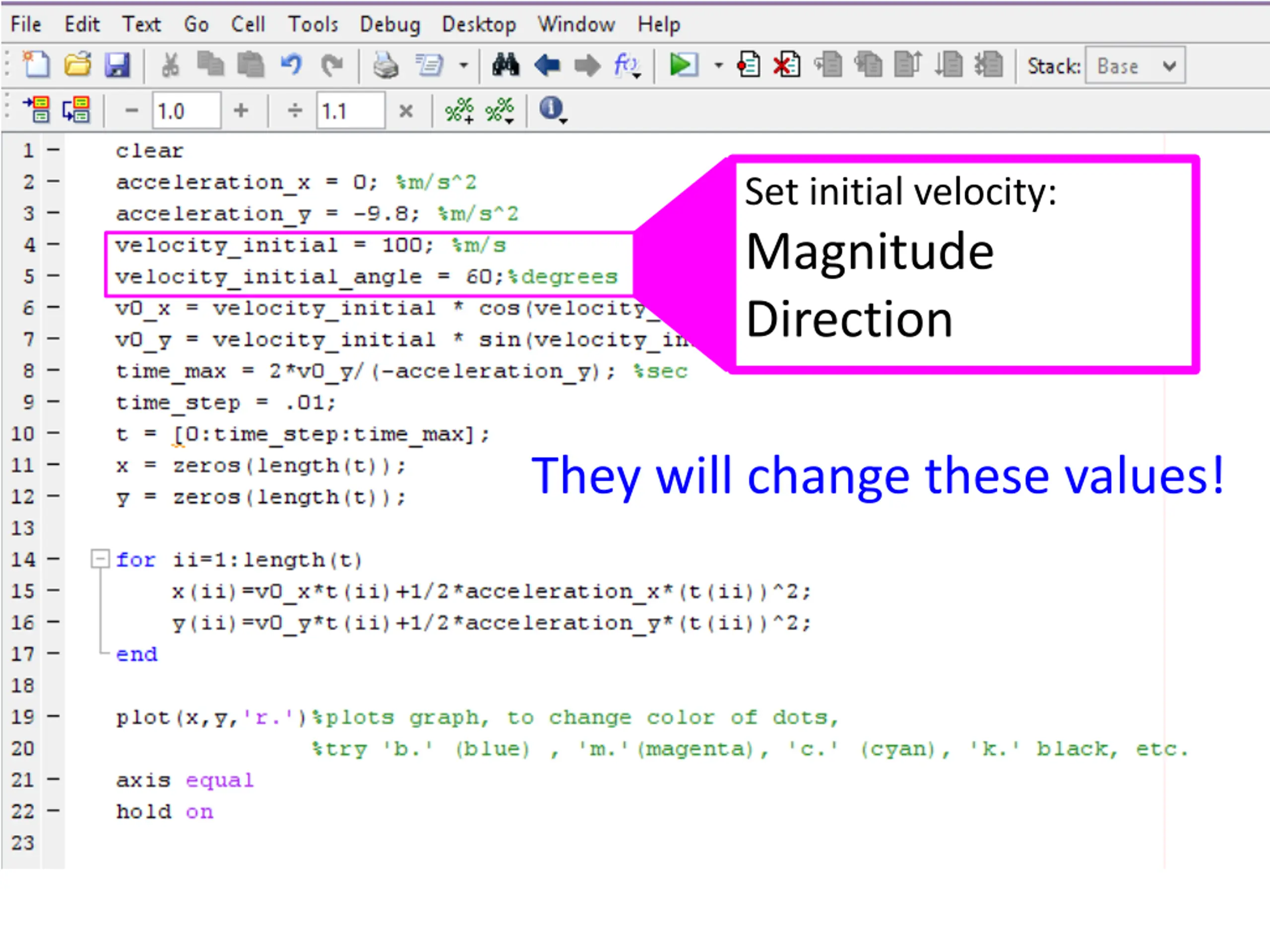The image size is (1270, 952).
Task: Collapse the for loop code fold
Action: (x=100, y=559)
